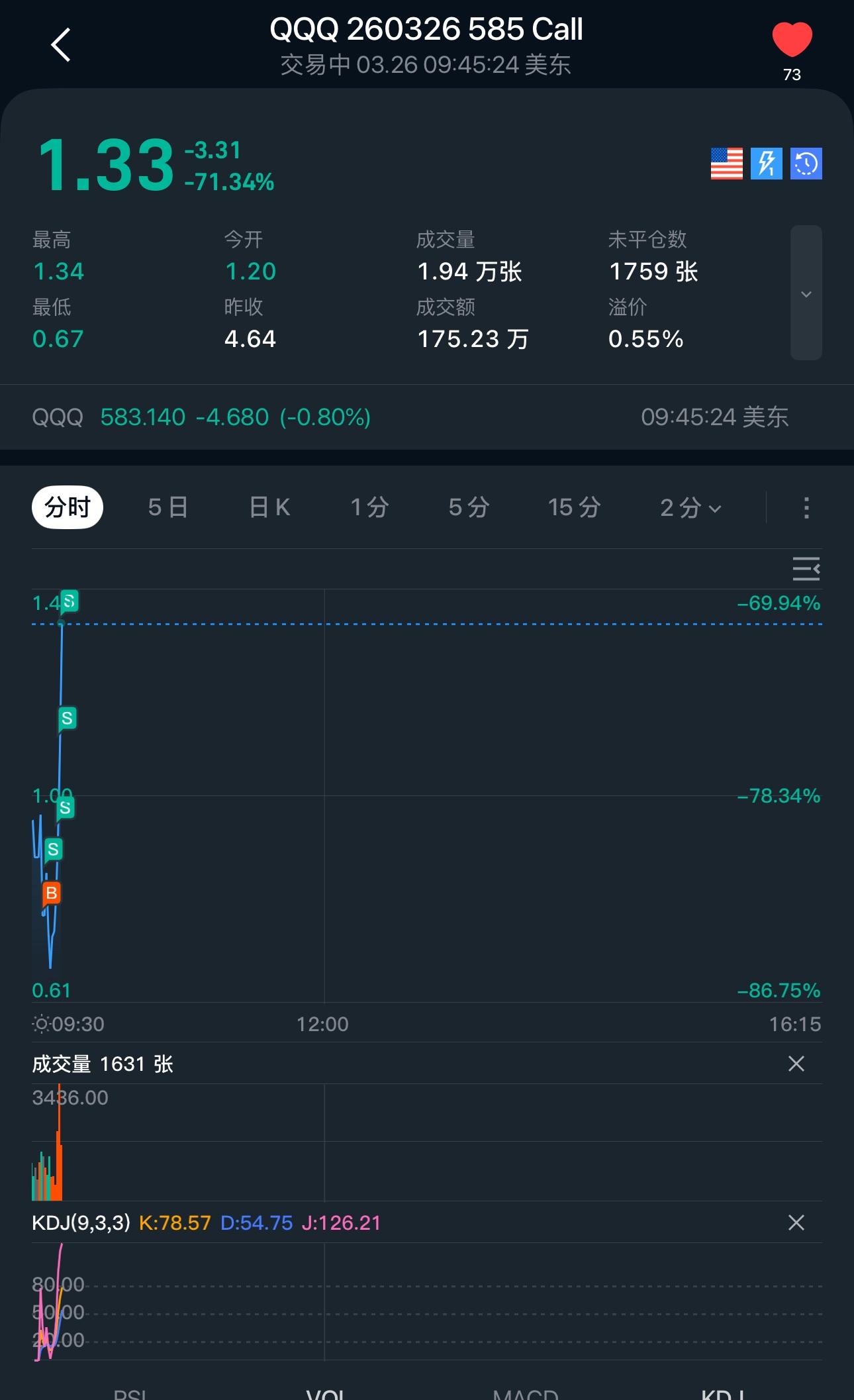
Task: Tap the K:78.57 indicator value
Action: pyautogui.click(x=175, y=1223)
